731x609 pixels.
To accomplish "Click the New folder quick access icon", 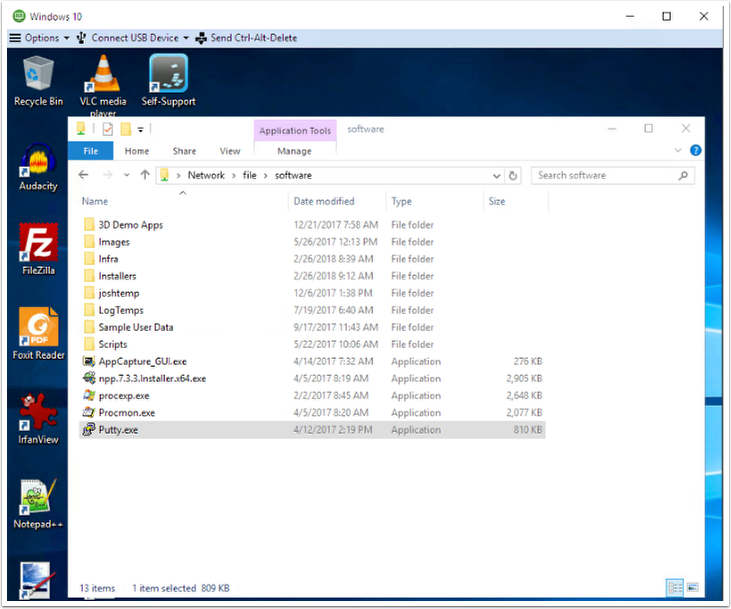I will point(126,129).
